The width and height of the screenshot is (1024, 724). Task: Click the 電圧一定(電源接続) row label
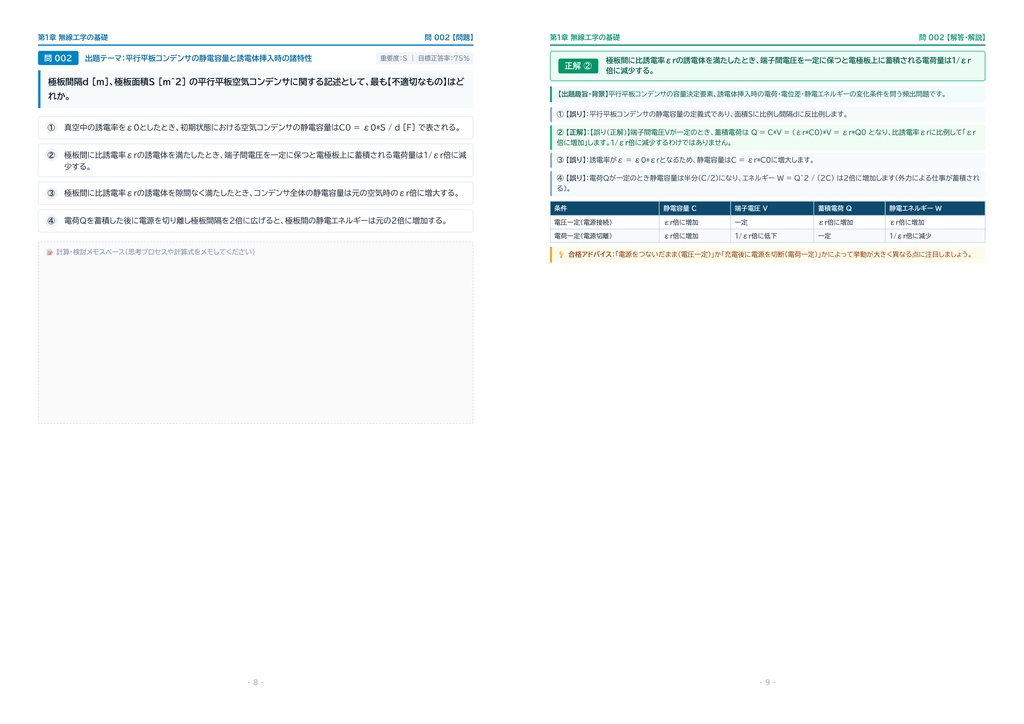tap(605, 222)
